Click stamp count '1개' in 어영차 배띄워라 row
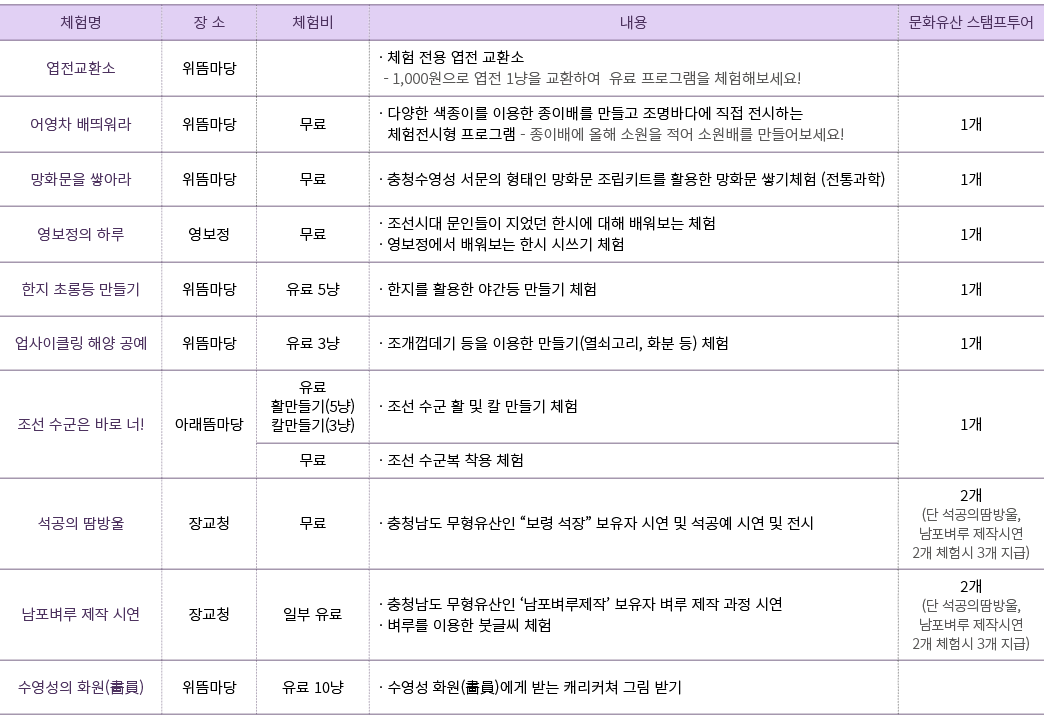The width and height of the screenshot is (1044, 717). coord(971,124)
